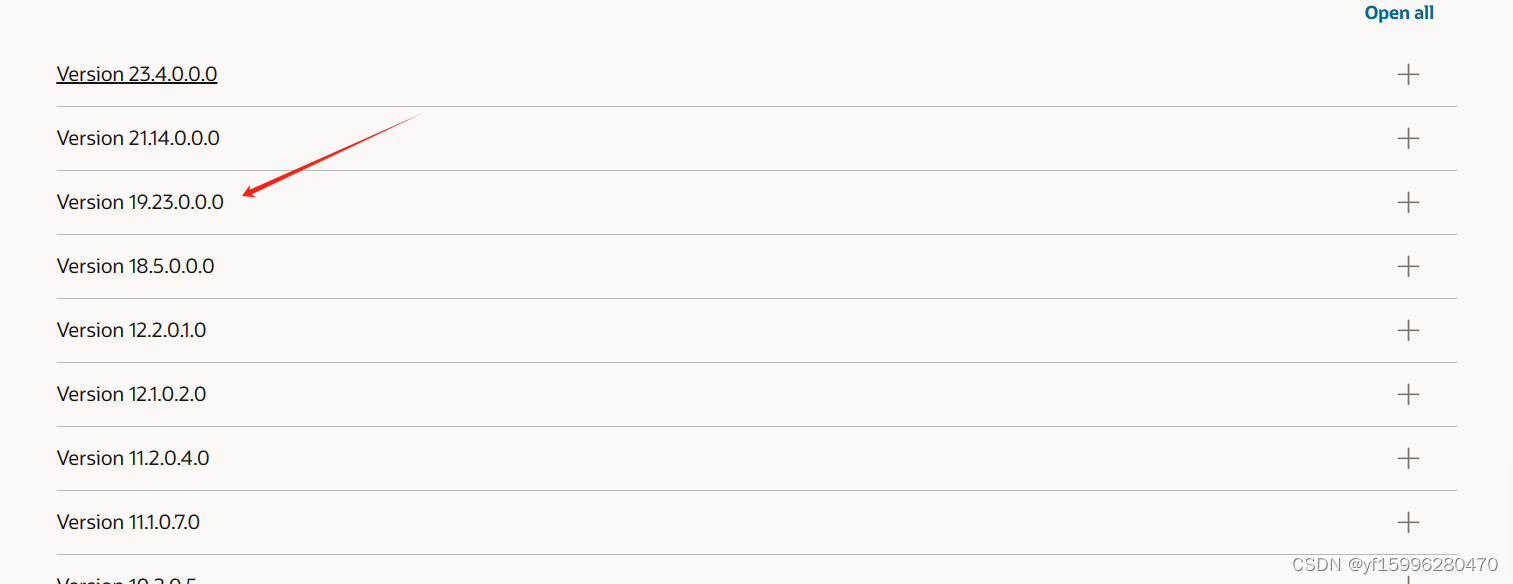Click the Version 12.1.0.2.0 entry
Image resolution: width=1513 pixels, height=584 pixels.
click(x=131, y=394)
